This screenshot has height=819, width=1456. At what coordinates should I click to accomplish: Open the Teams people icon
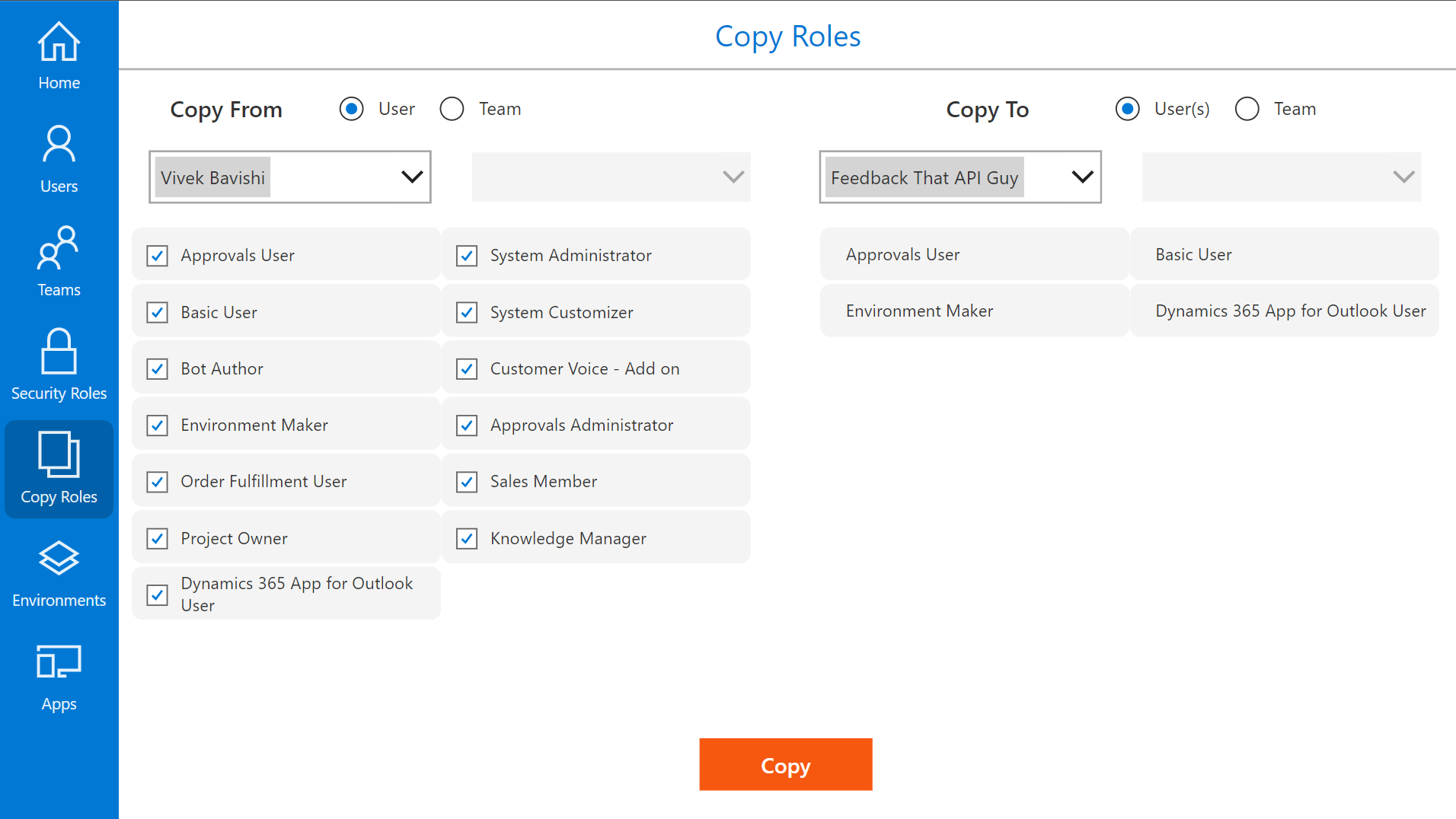click(59, 248)
